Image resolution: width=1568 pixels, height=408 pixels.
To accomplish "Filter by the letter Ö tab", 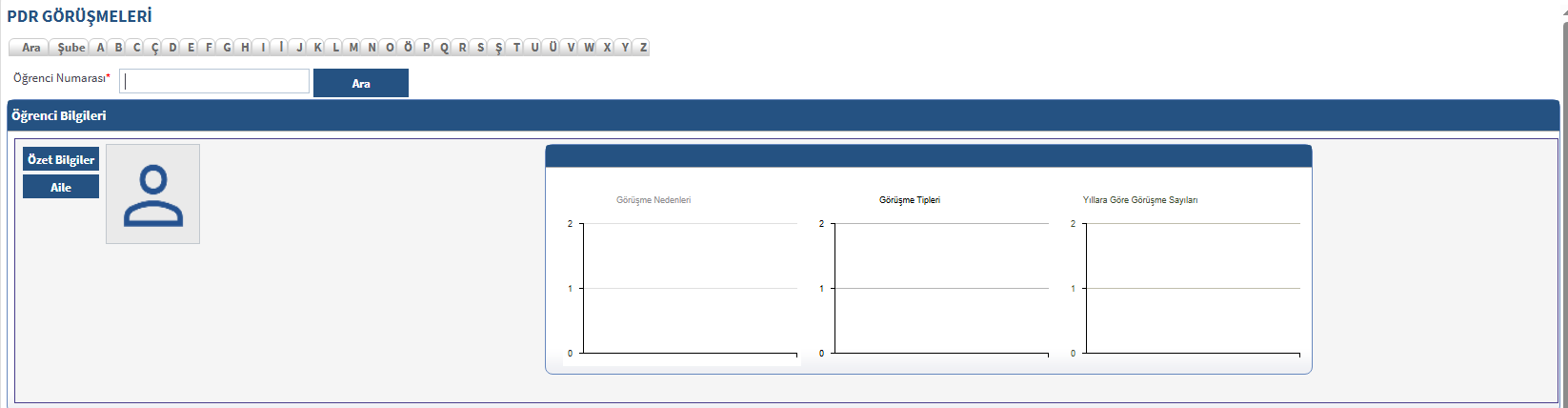I will tap(408, 48).
